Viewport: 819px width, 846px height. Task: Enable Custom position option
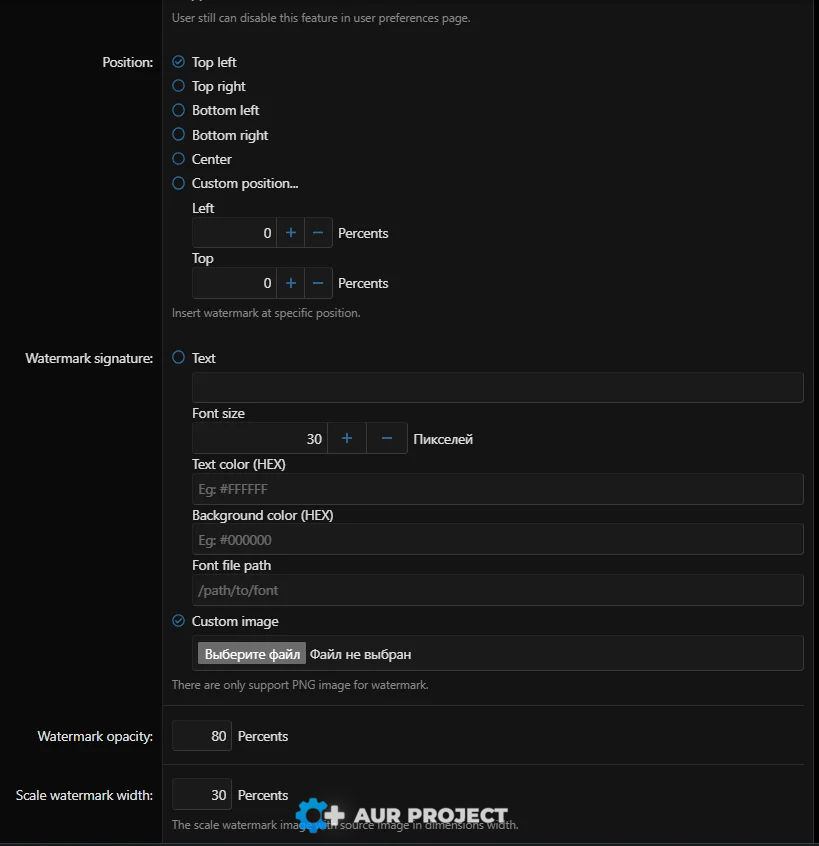click(x=179, y=183)
